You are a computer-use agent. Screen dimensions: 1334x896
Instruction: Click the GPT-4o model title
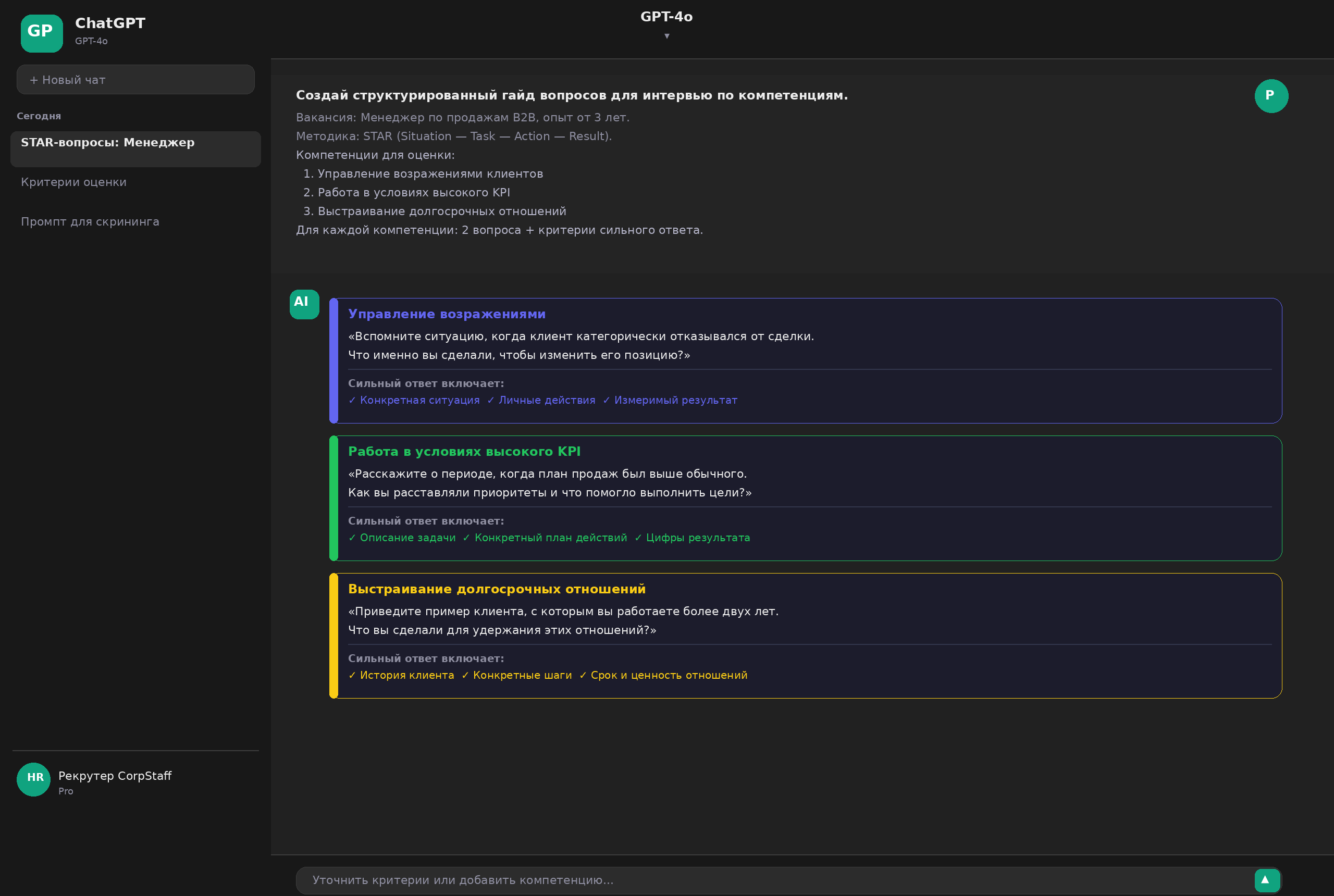point(666,17)
